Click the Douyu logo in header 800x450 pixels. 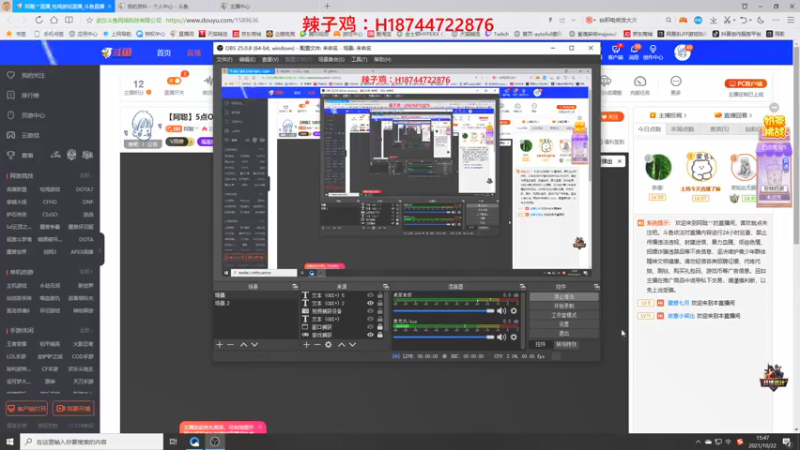[x=117, y=53]
